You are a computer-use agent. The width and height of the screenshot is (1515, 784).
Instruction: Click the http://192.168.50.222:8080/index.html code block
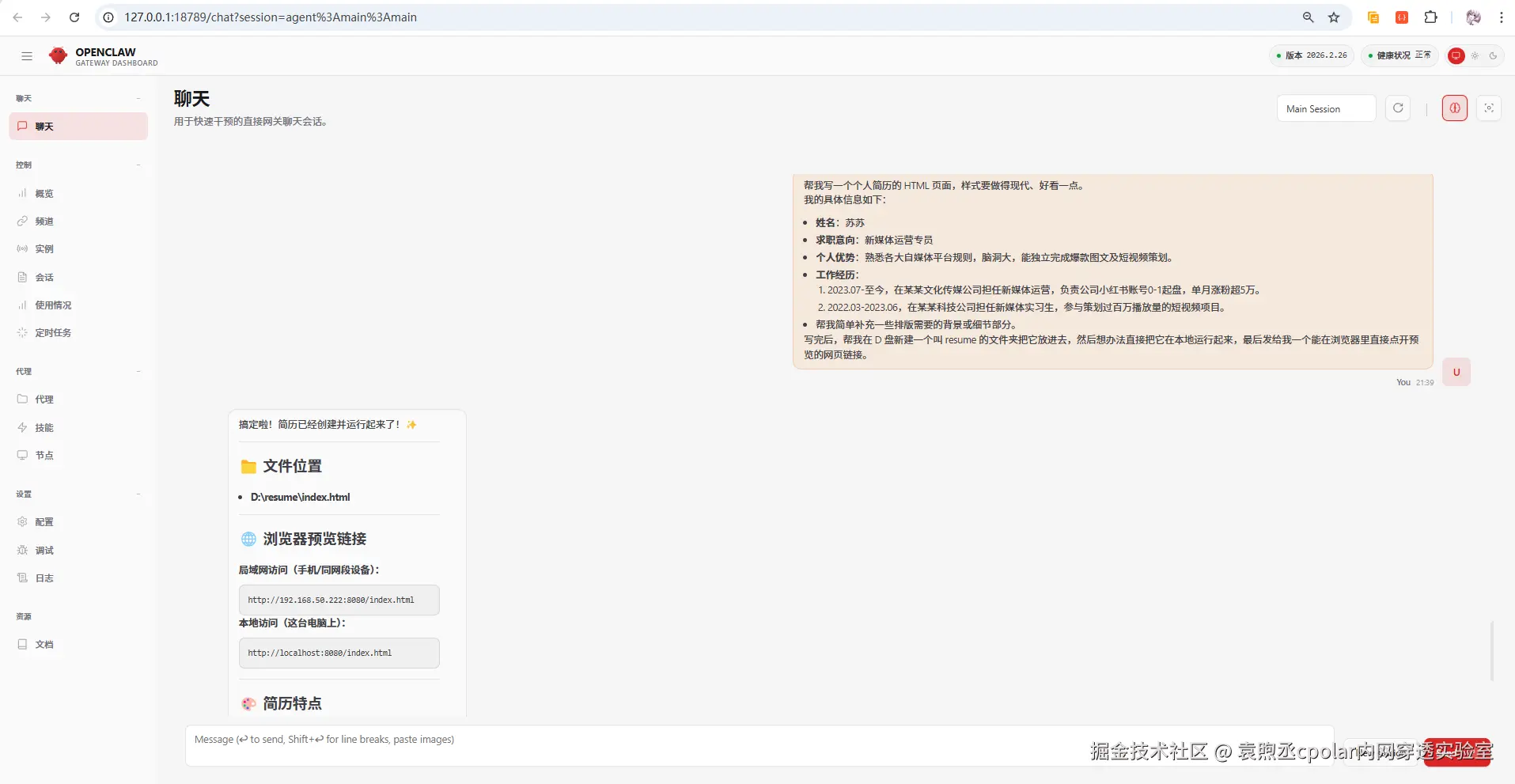339,600
